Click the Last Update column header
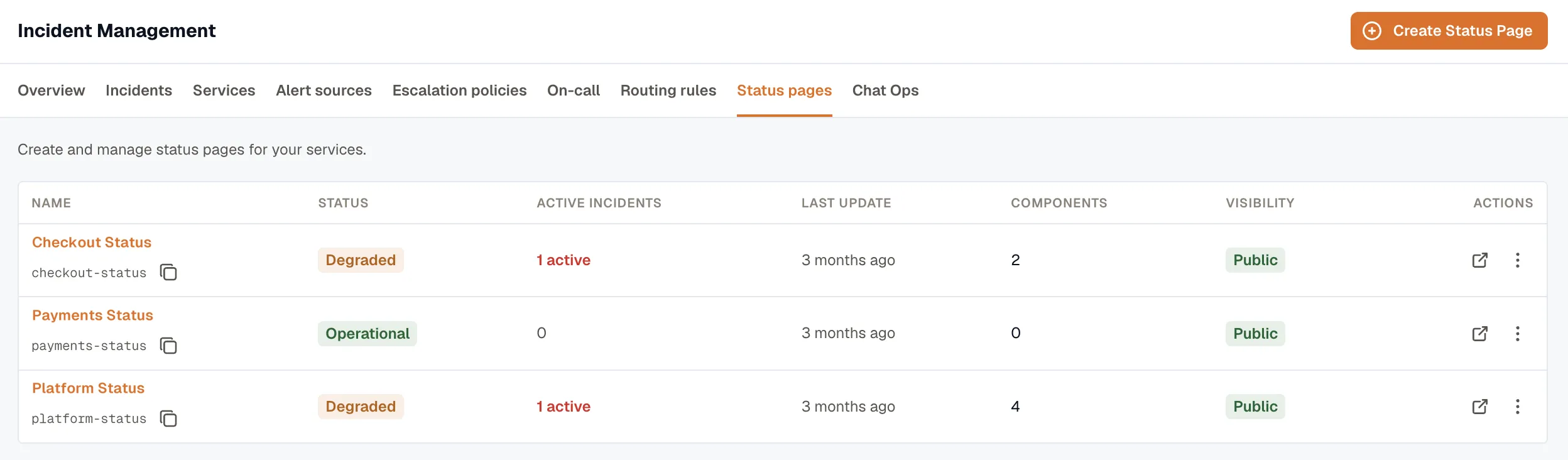Image resolution: width=1568 pixels, height=460 pixels. pos(846,203)
